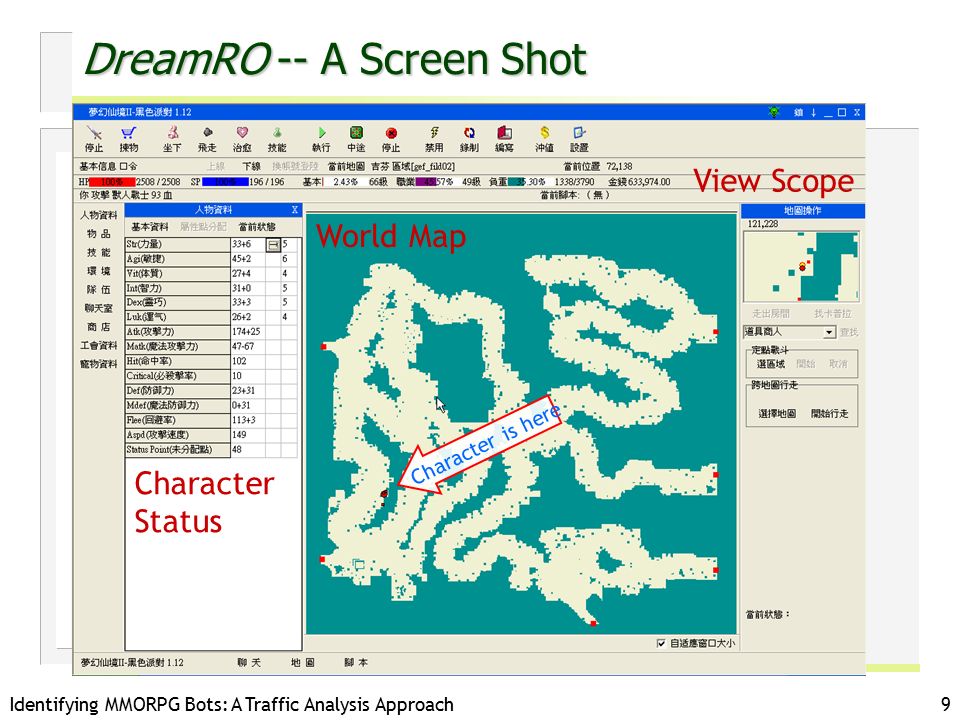Click the green 執行 run arrow icon
960x720 pixels.
point(321,133)
